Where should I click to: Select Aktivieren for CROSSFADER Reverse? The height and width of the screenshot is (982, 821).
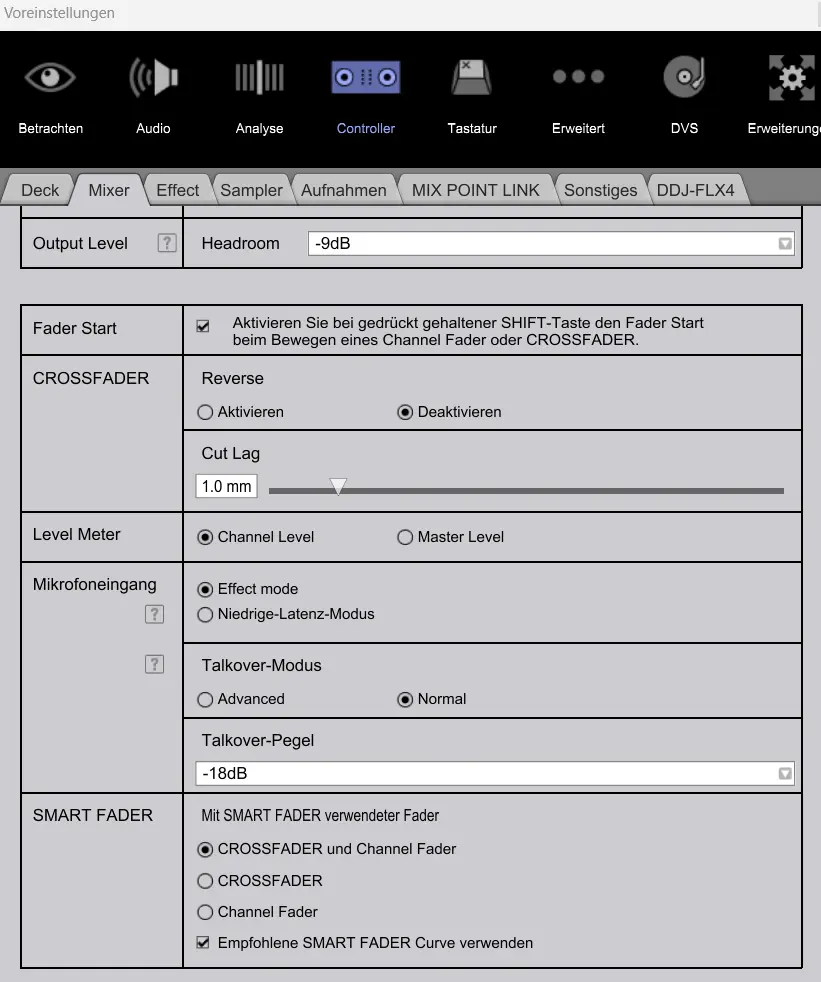pos(206,412)
